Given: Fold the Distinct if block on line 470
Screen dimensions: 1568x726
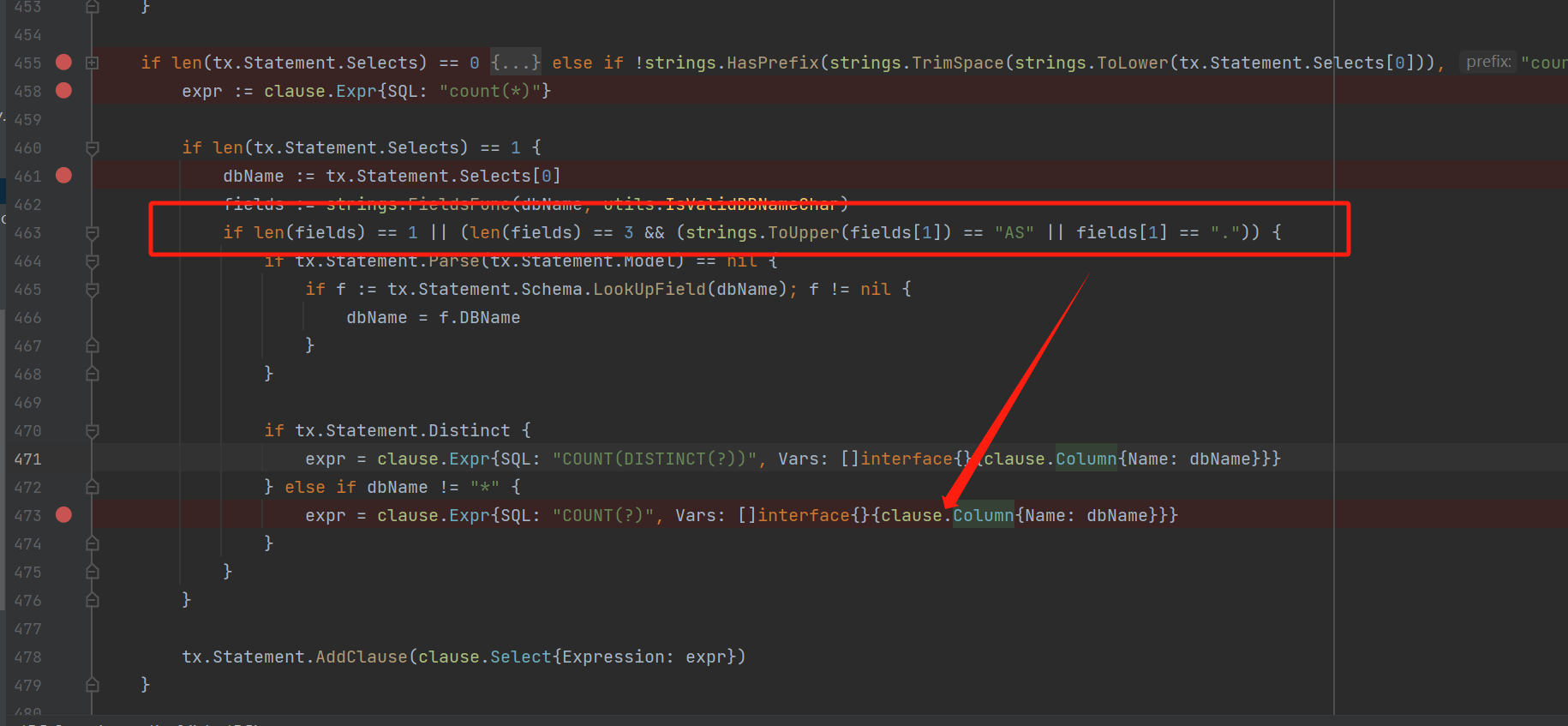Looking at the screenshot, I should [x=93, y=431].
